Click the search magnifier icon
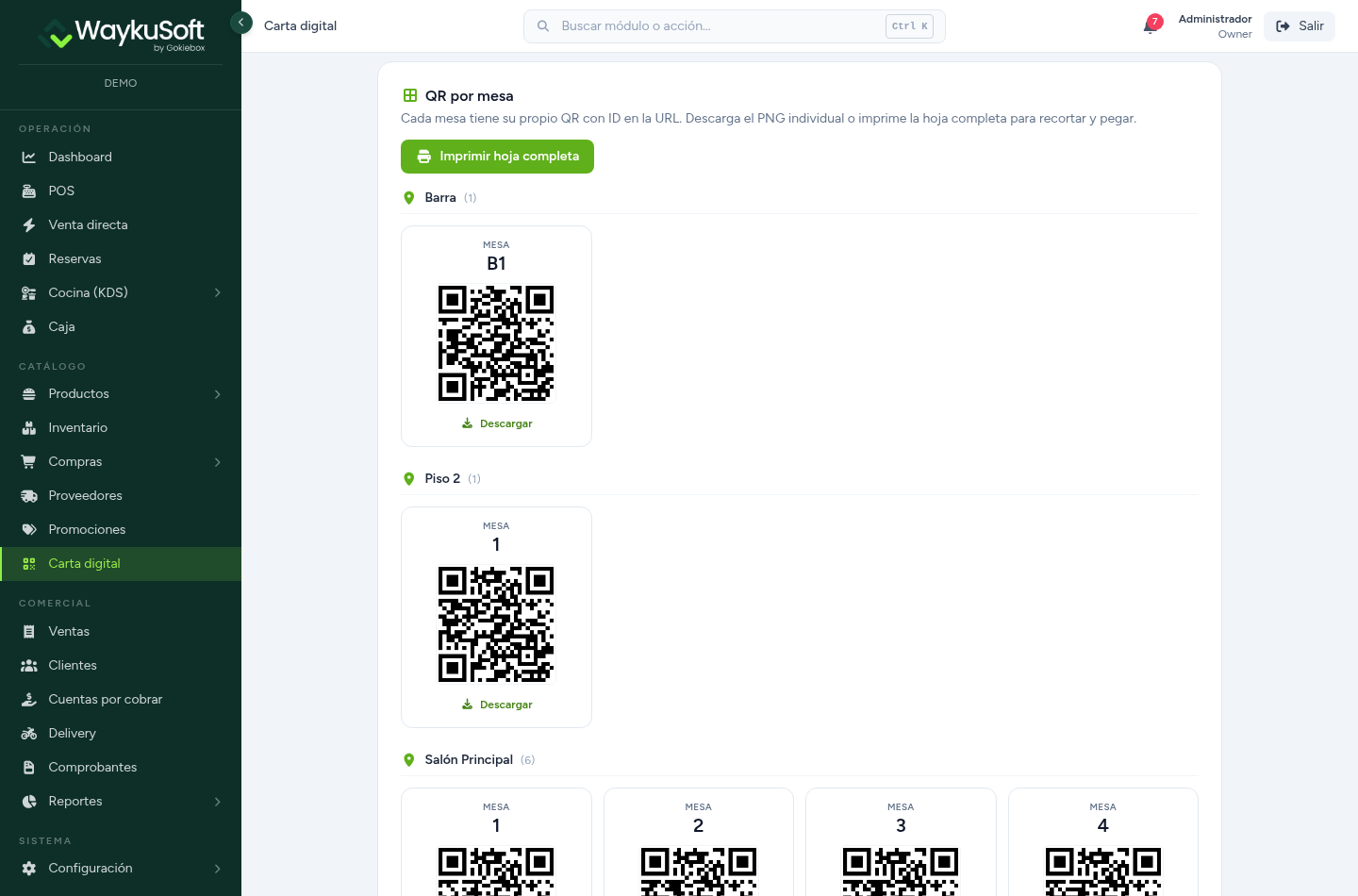This screenshot has width=1358, height=896. click(543, 26)
